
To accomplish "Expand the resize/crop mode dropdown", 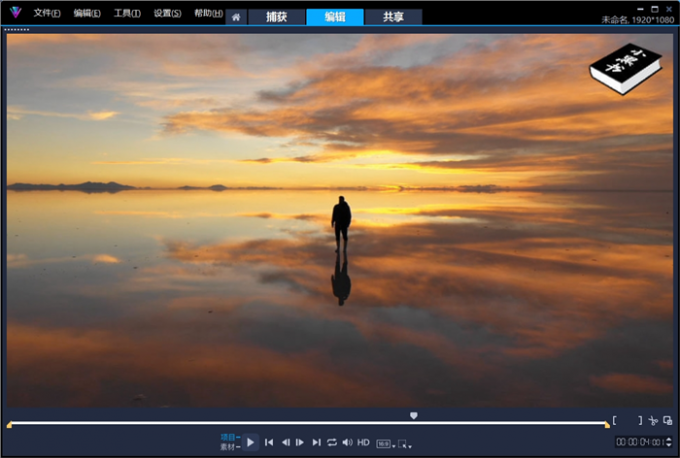I will 404,443.
